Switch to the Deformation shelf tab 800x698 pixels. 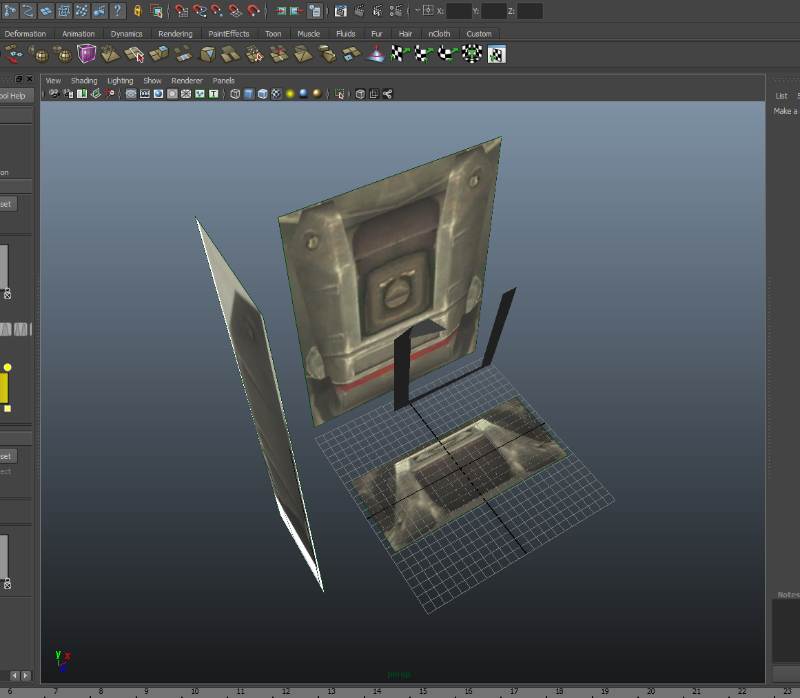click(25, 34)
